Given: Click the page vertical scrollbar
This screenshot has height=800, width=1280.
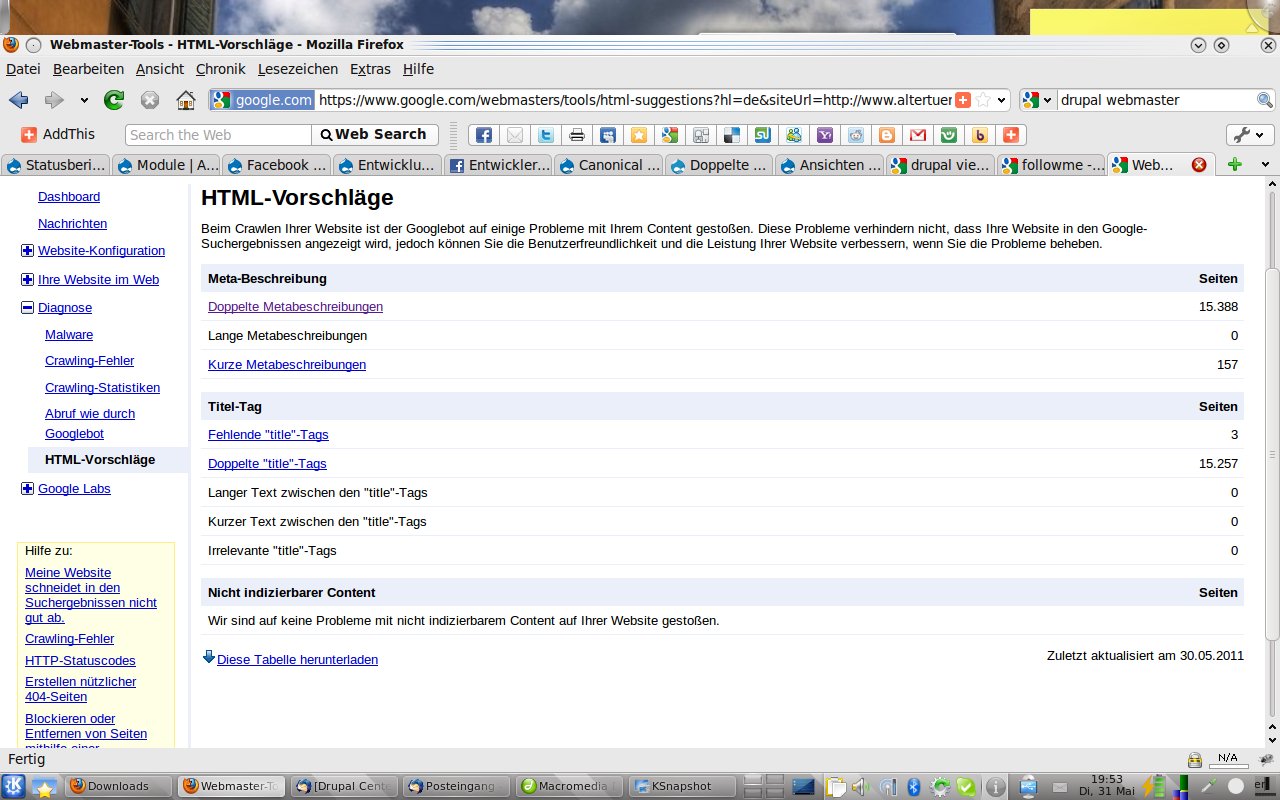Looking at the screenshot, I should [1272, 450].
